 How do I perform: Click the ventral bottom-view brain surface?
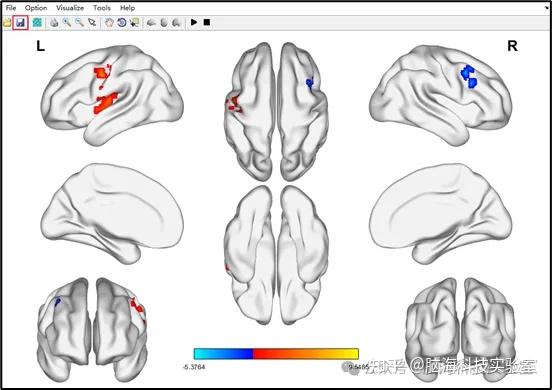(x=276, y=255)
